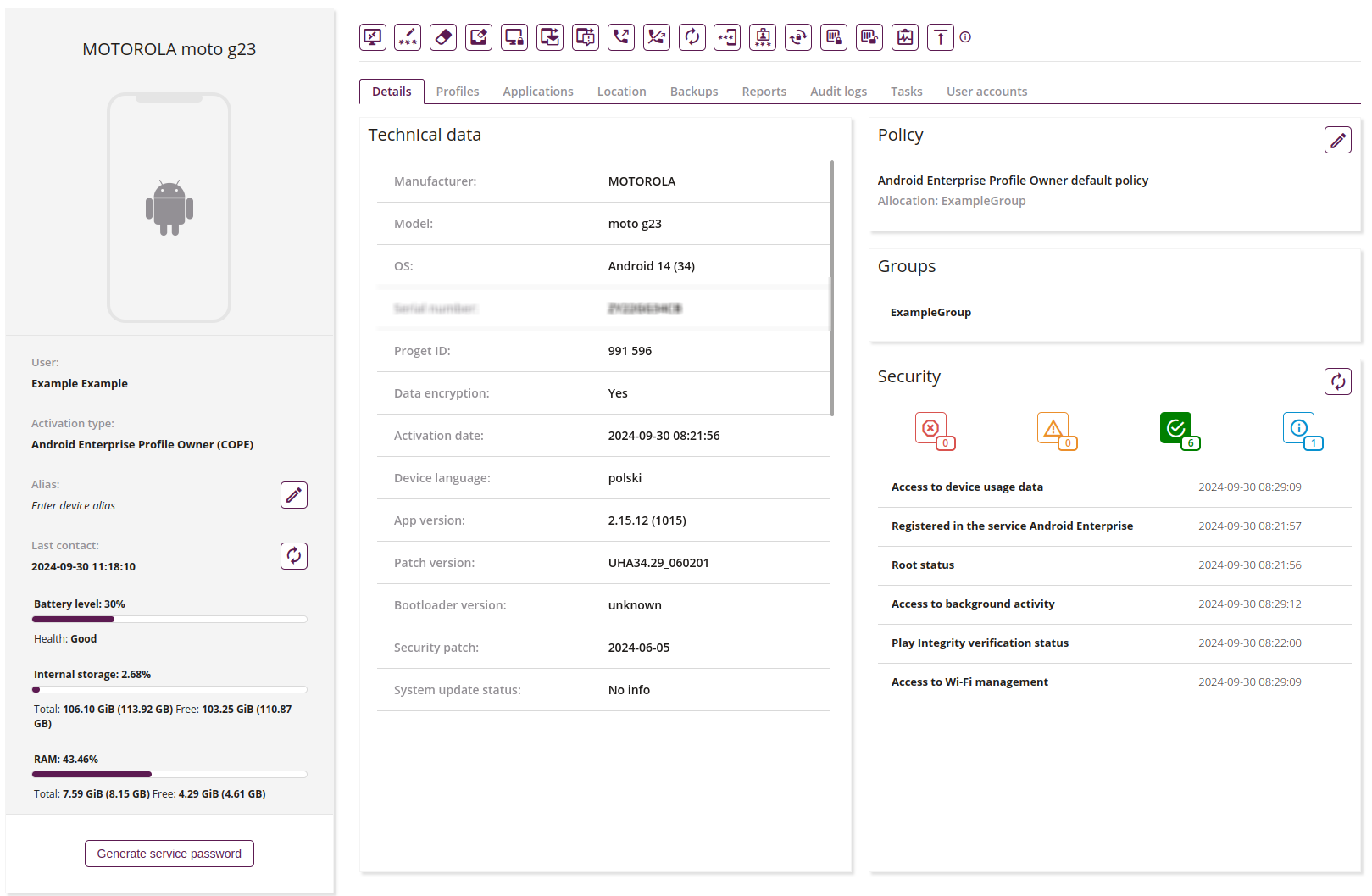The width and height of the screenshot is (1372, 896).
Task: Go to the Location tab
Action: click(622, 92)
